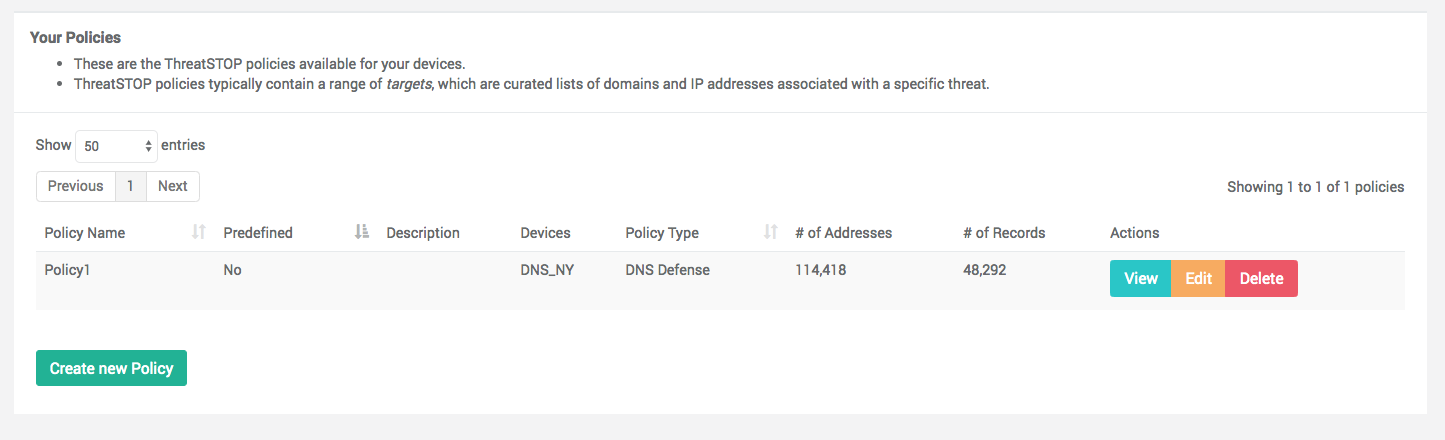
Task: Click the Predefined column sort icon
Action: (x=362, y=232)
